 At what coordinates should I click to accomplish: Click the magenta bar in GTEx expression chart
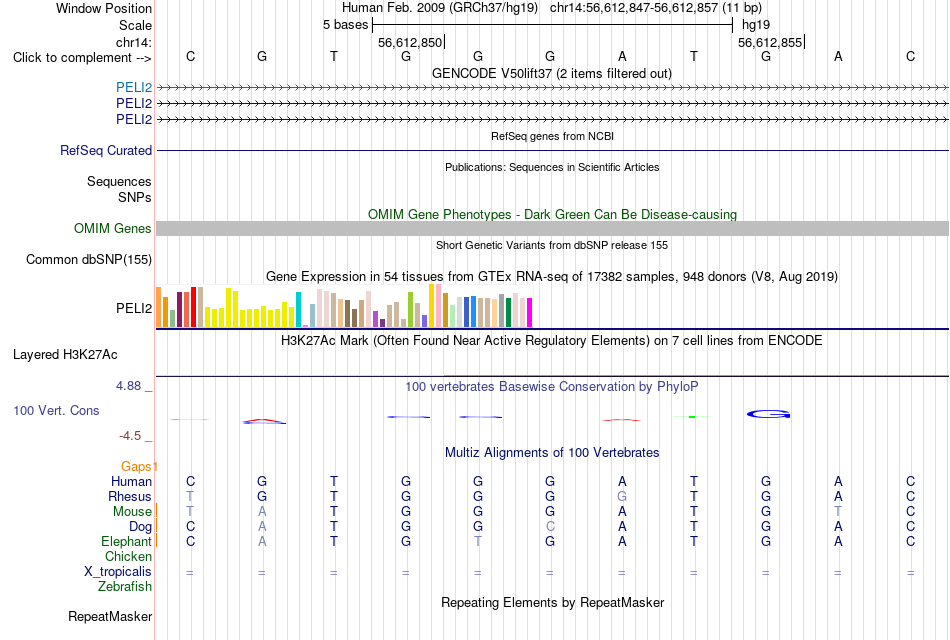[530, 313]
